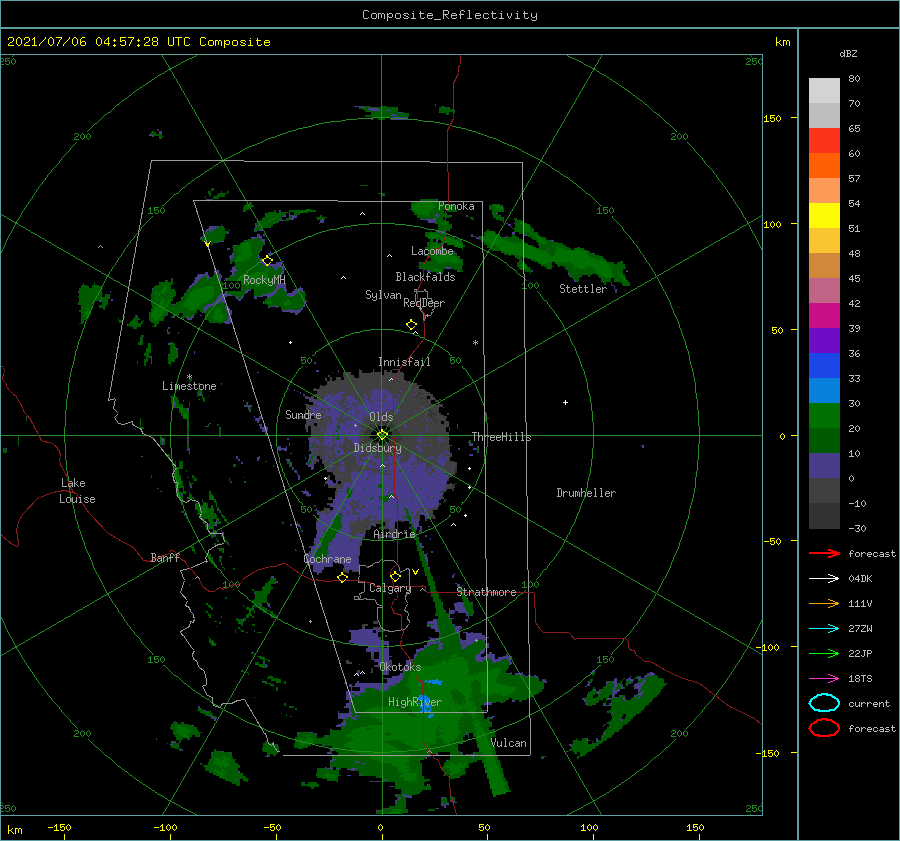900x841 pixels.
Task: Click the red forecast arrow in legend
Action: pyautogui.click(x=824, y=553)
